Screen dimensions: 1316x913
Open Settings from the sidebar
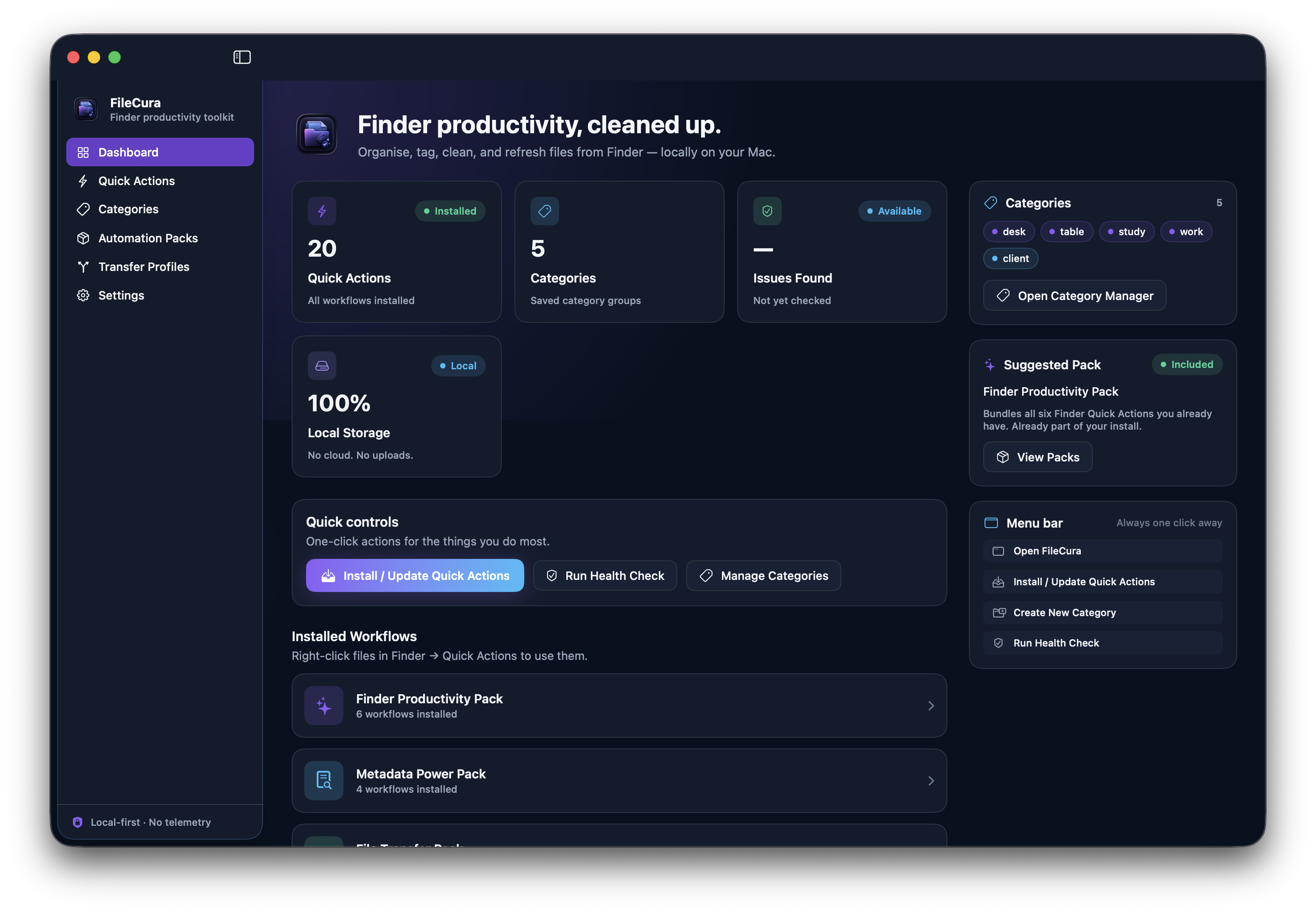(x=160, y=295)
